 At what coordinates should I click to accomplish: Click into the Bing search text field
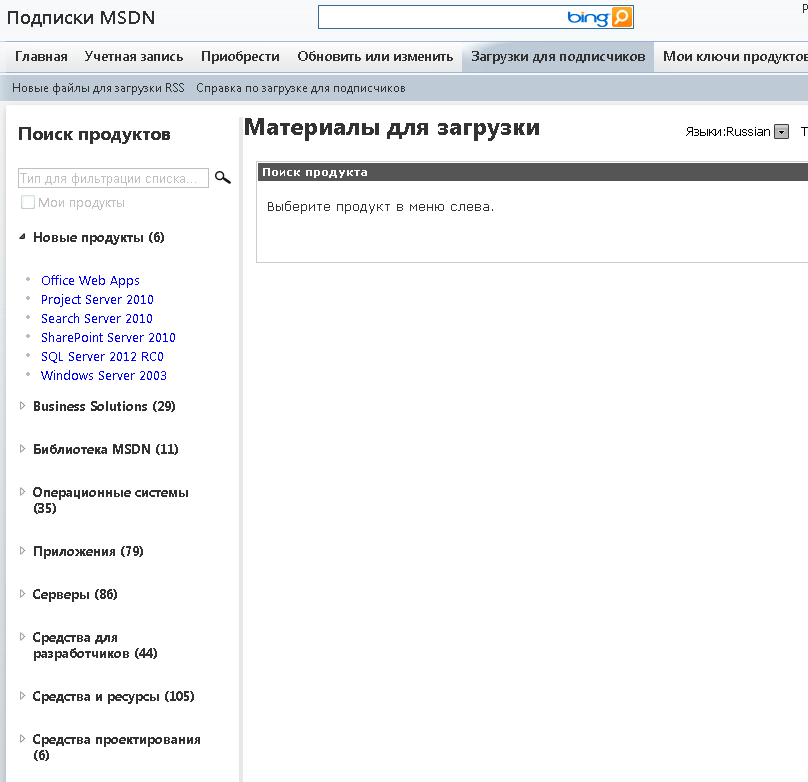(x=441, y=18)
